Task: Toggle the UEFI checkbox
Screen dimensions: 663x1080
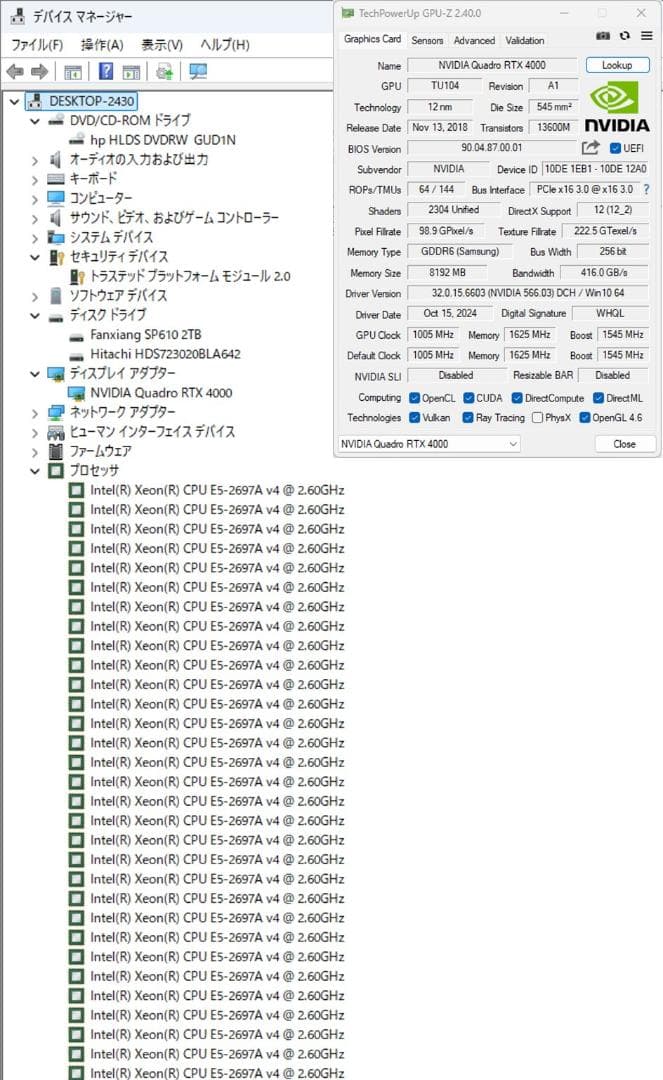Action: (x=615, y=148)
